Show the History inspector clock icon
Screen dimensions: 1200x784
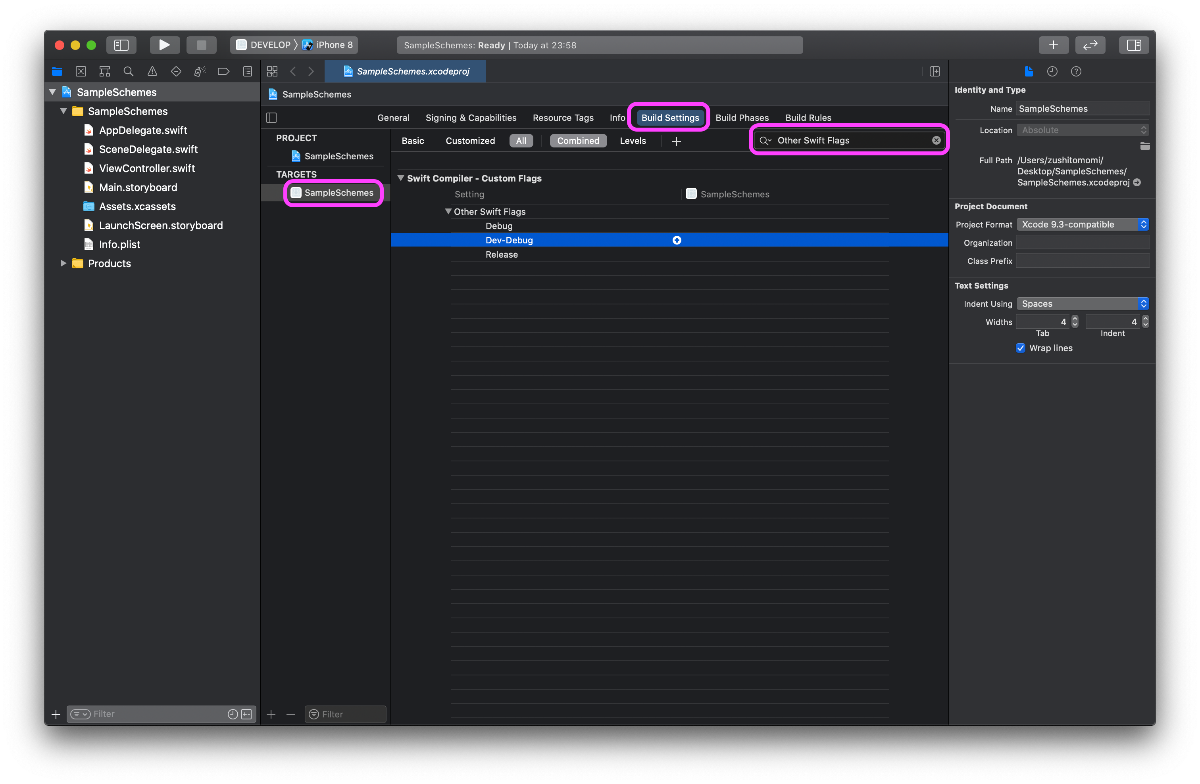[1052, 72]
